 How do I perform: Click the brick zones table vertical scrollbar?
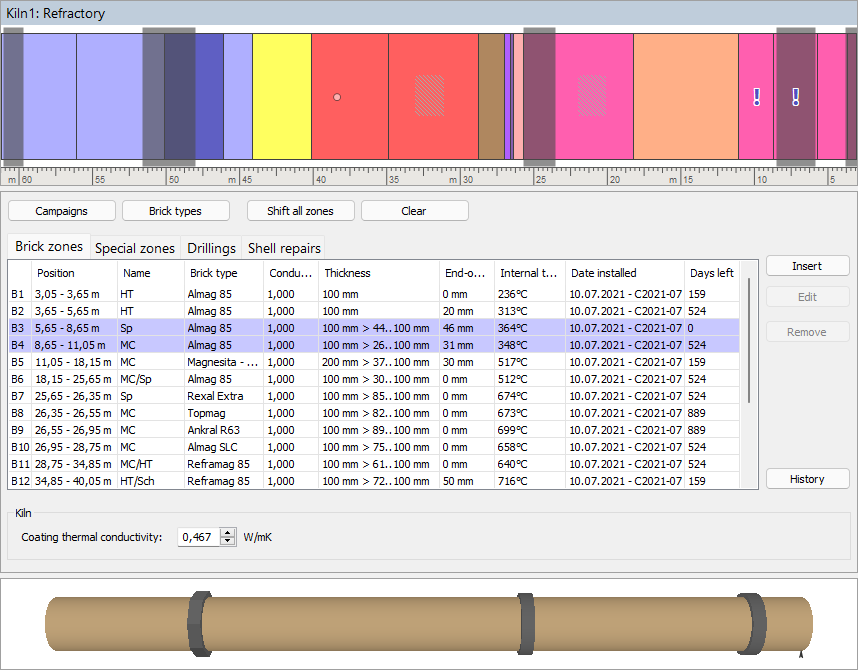click(749, 340)
